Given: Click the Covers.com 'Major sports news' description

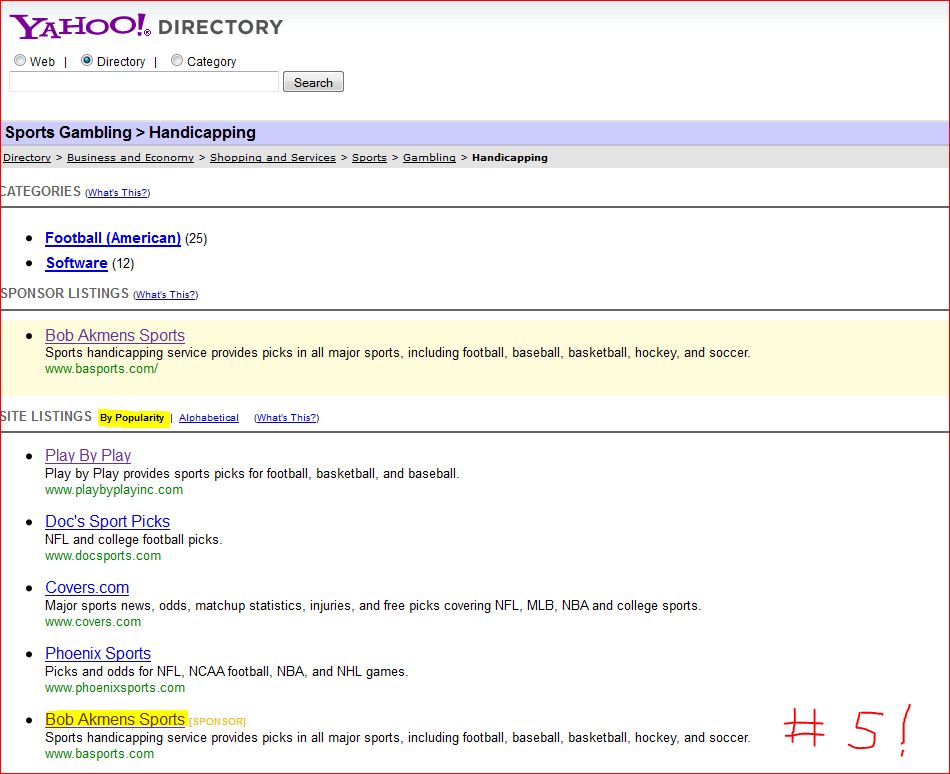Looking at the screenshot, I should [373, 606].
